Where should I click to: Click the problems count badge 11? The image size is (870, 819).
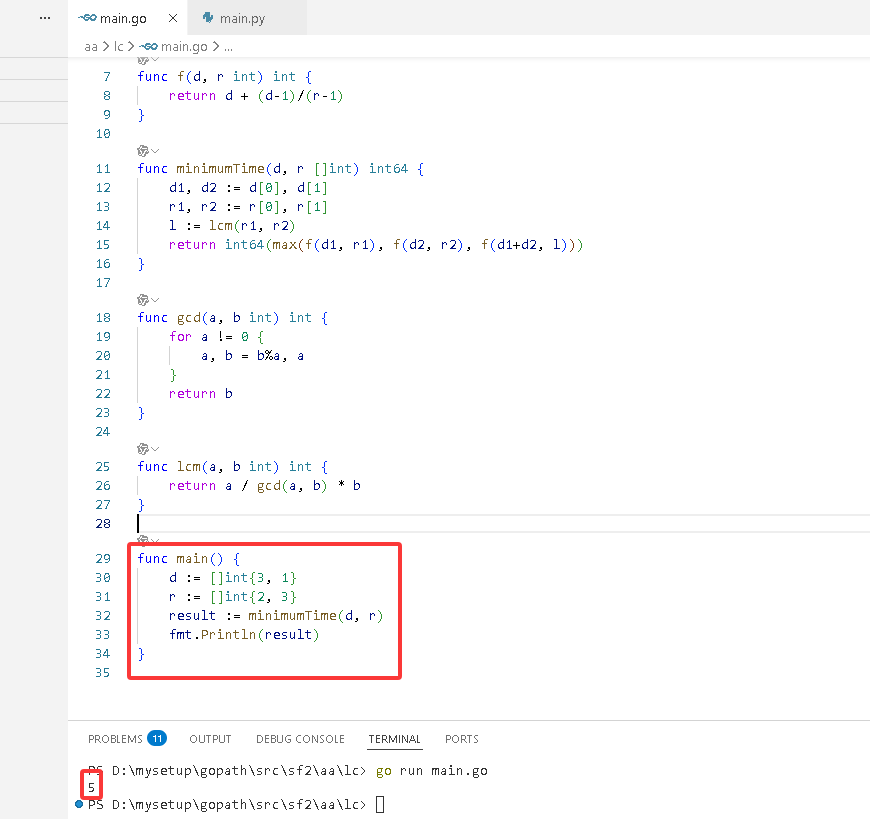tap(157, 739)
